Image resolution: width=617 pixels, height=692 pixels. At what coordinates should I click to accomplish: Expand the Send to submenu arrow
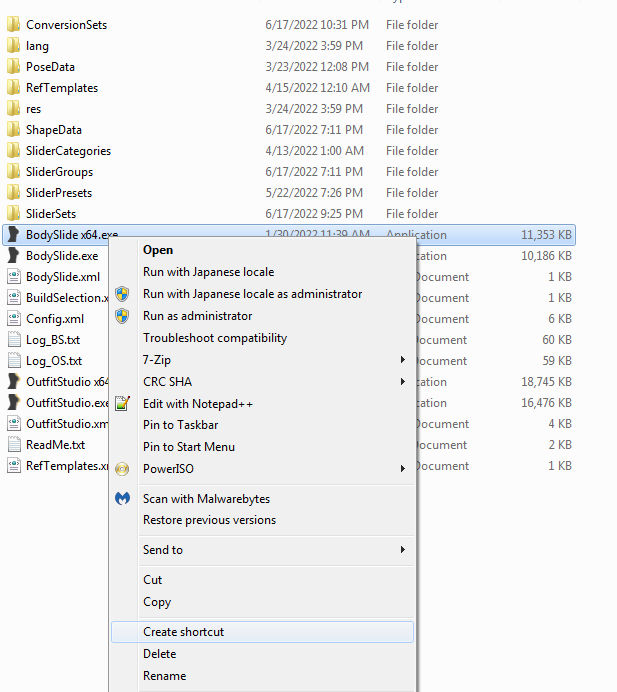coord(402,549)
